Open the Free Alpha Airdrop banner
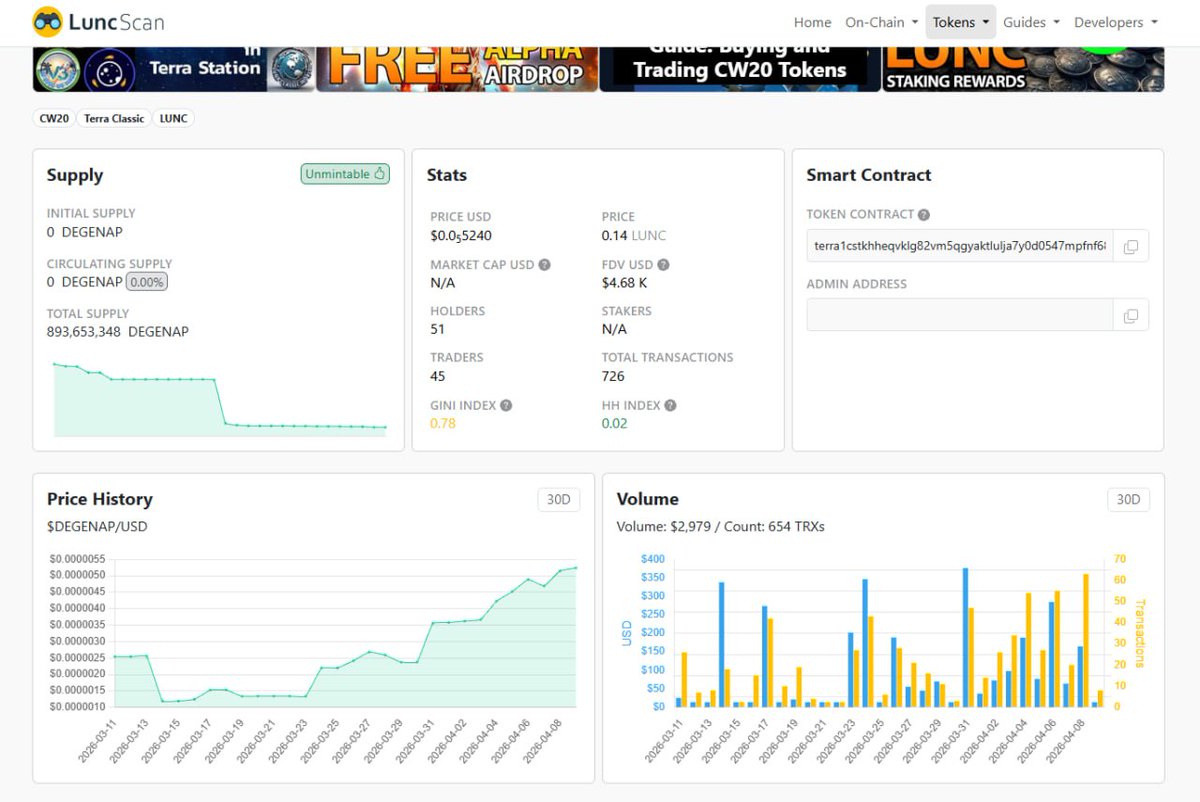Screen dimensions: 1200x802 point(457,68)
